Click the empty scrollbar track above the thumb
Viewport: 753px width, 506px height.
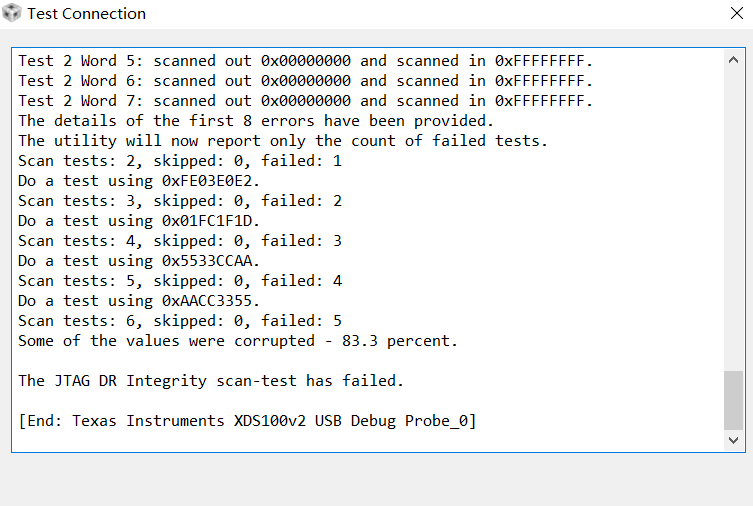pos(734,220)
